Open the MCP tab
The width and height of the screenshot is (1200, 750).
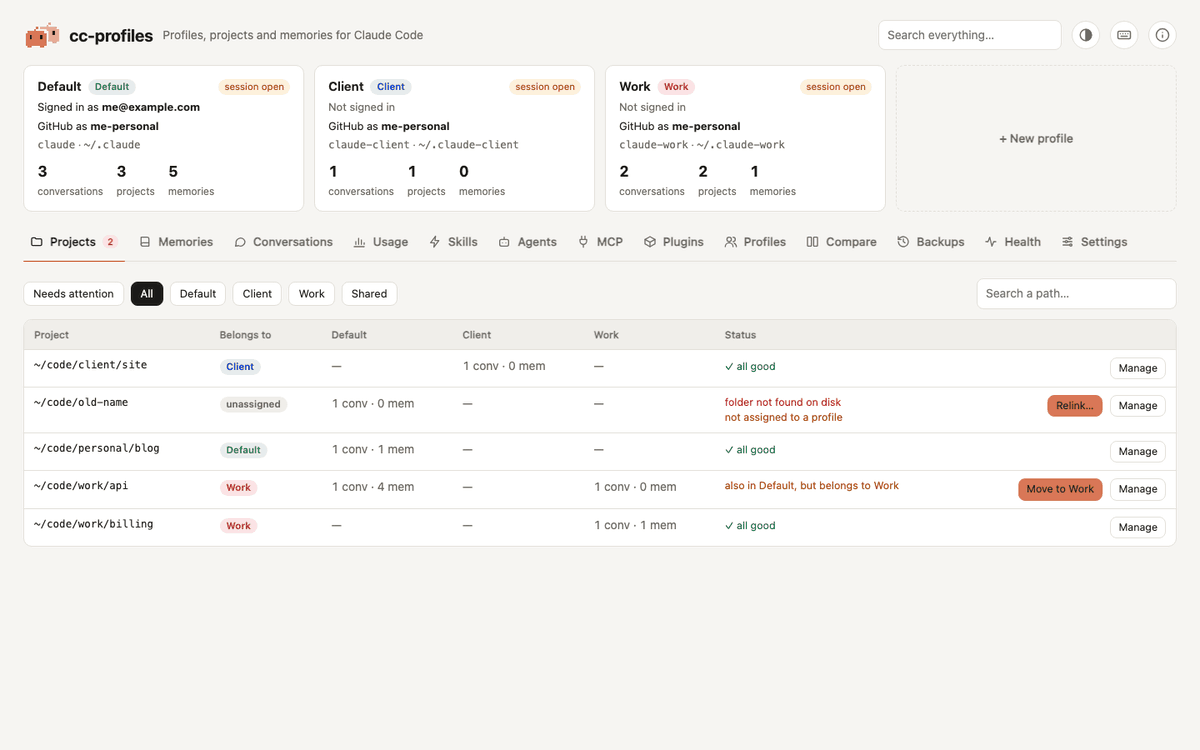click(600, 242)
